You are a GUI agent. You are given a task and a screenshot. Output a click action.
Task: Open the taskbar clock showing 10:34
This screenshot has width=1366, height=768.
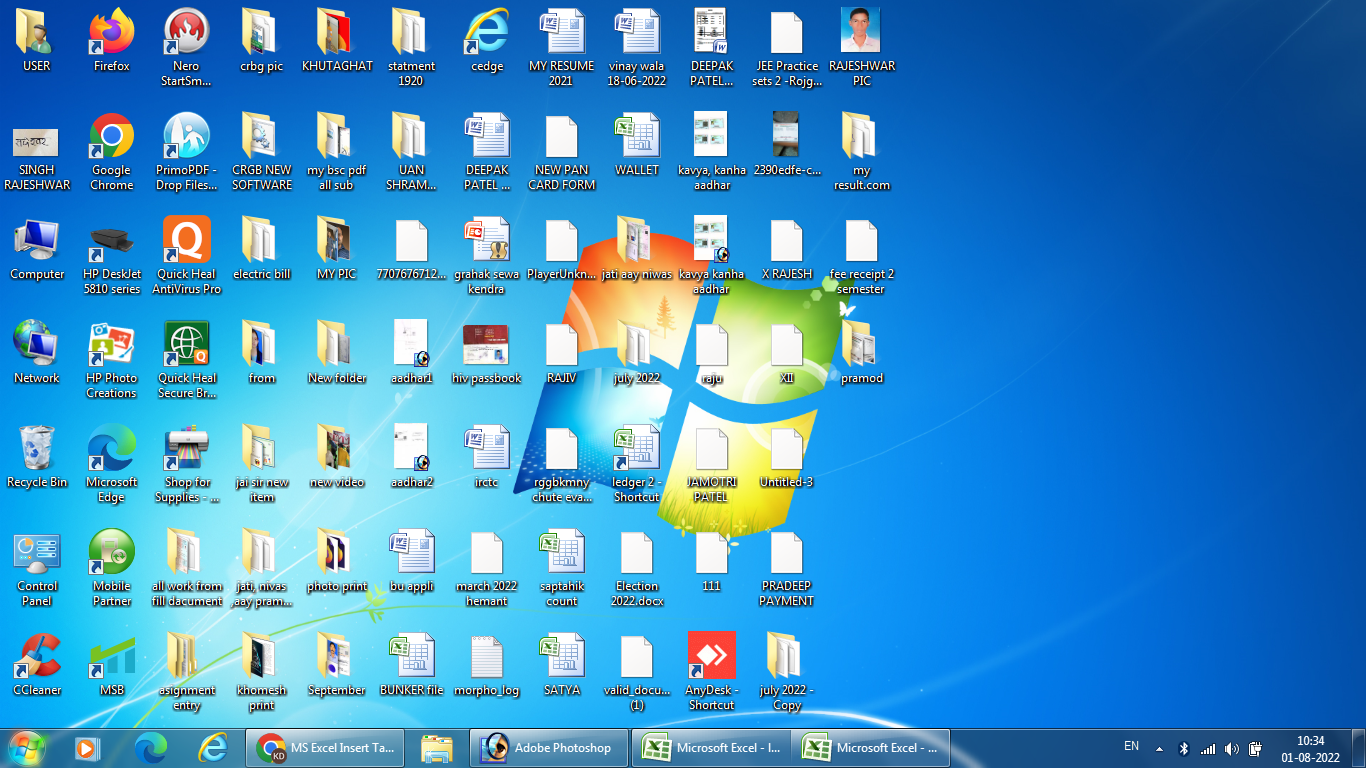pyautogui.click(x=1310, y=749)
